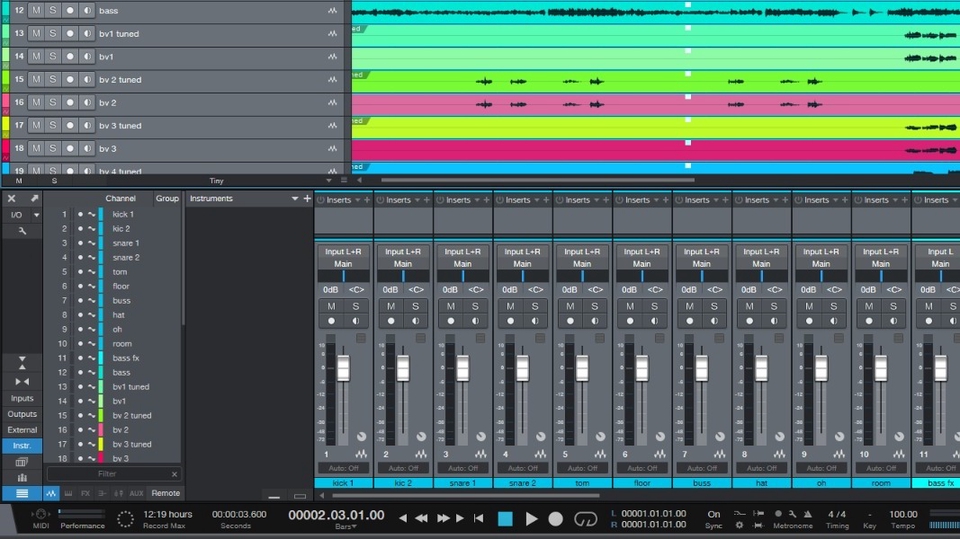Viewport: 960px width, 539px height.
Task: Open Inserts dropdown on kick 1 channel
Action: pos(358,200)
